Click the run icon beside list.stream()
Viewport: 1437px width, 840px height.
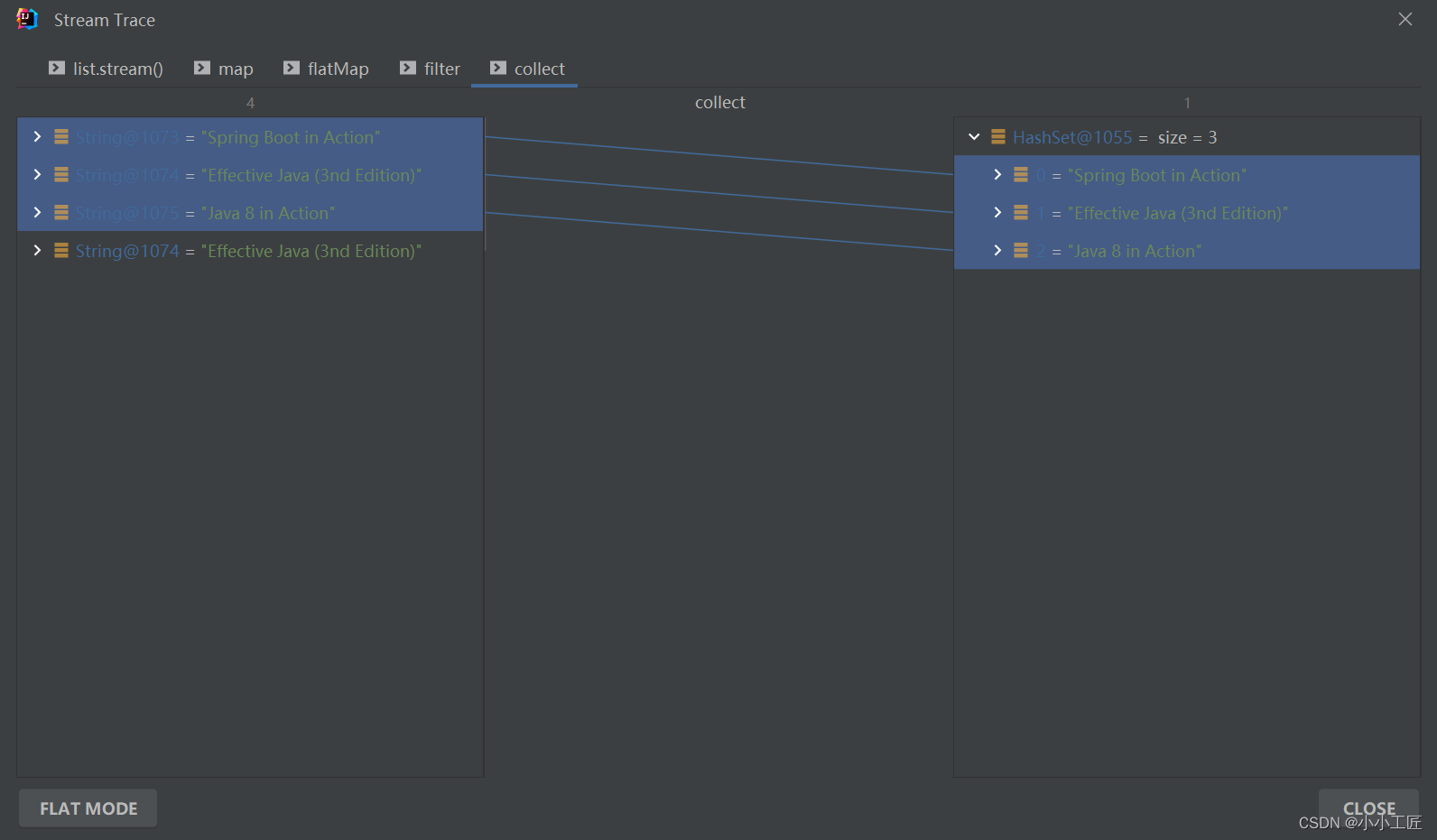(57, 68)
